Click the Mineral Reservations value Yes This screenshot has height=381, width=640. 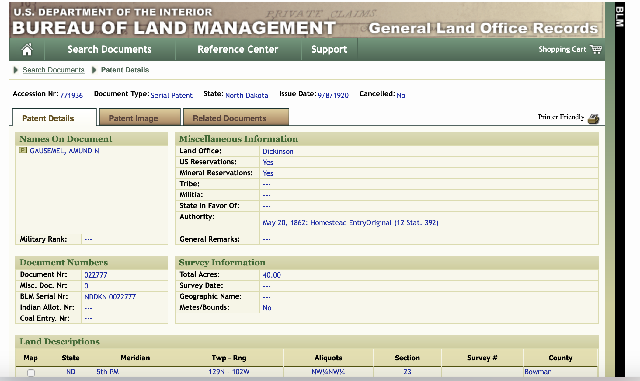pyautogui.click(x=268, y=173)
